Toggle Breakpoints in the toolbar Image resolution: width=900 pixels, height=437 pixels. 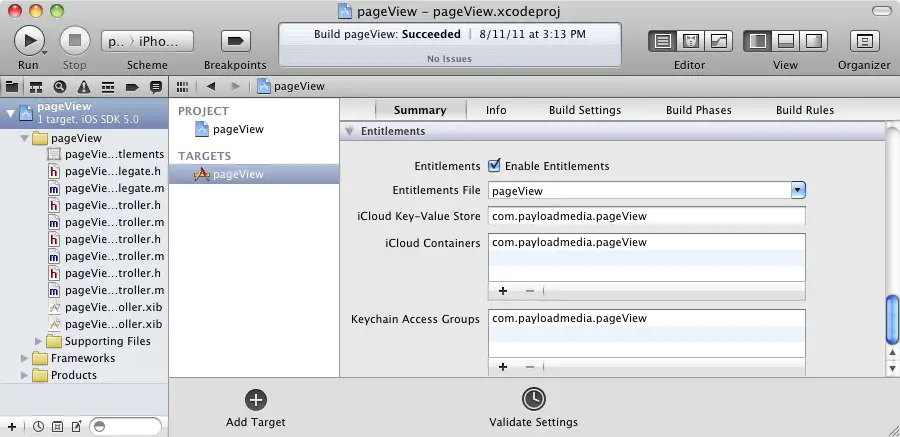click(x=235, y=40)
